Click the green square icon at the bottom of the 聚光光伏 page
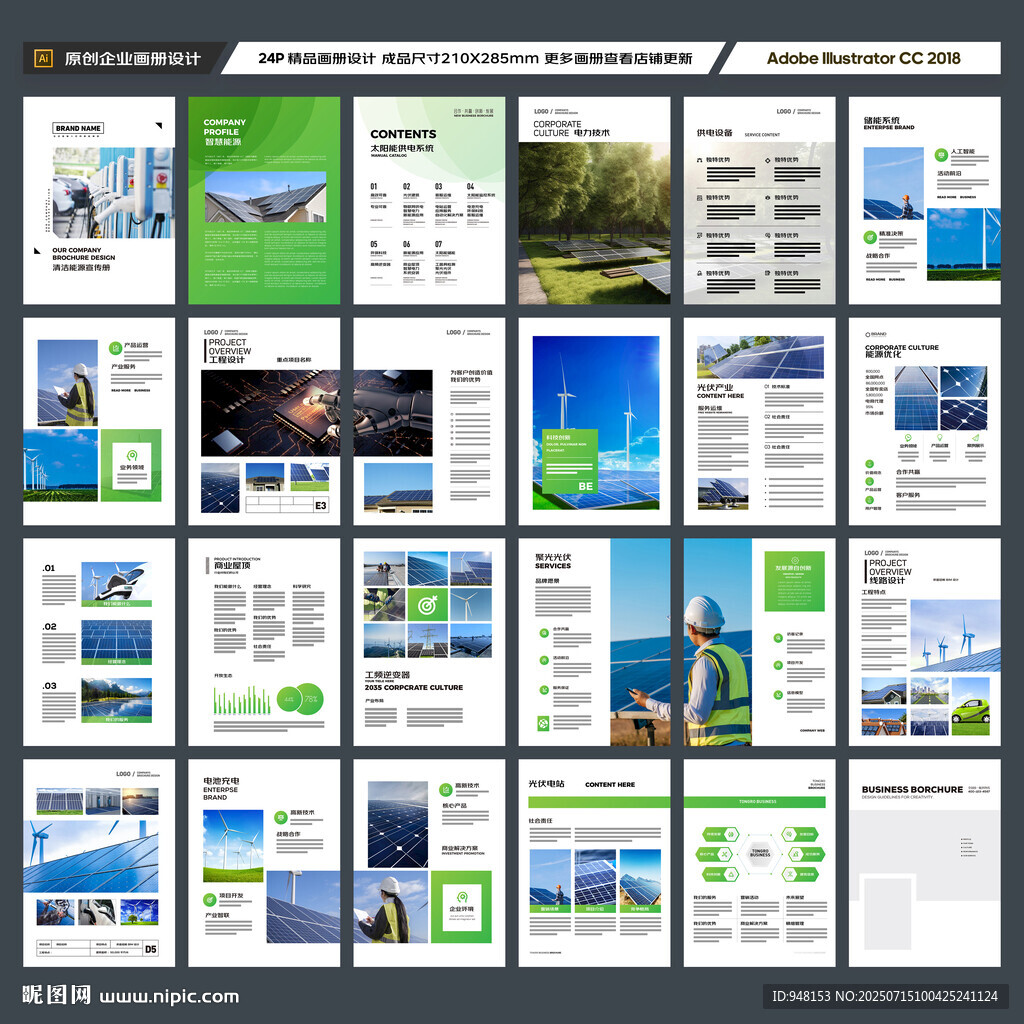This screenshot has width=1024, height=1024. click(x=543, y=723)
